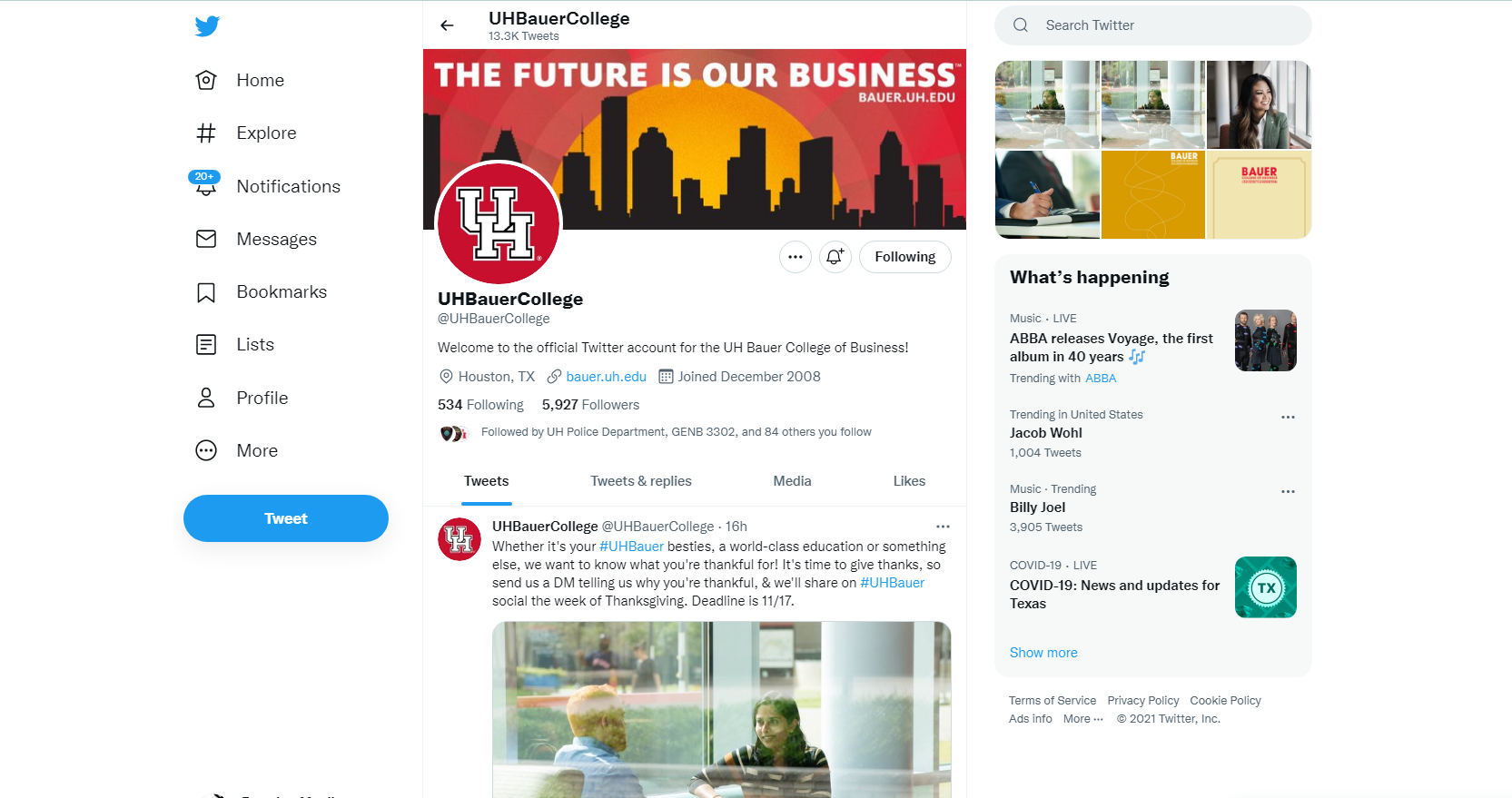Switch to the Media tab
The width and height of the screenshot is (1512, 798).
point(792,481)
